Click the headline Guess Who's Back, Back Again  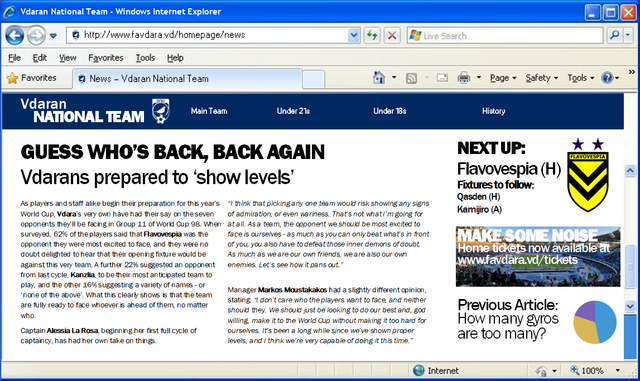tap(173, 152)
